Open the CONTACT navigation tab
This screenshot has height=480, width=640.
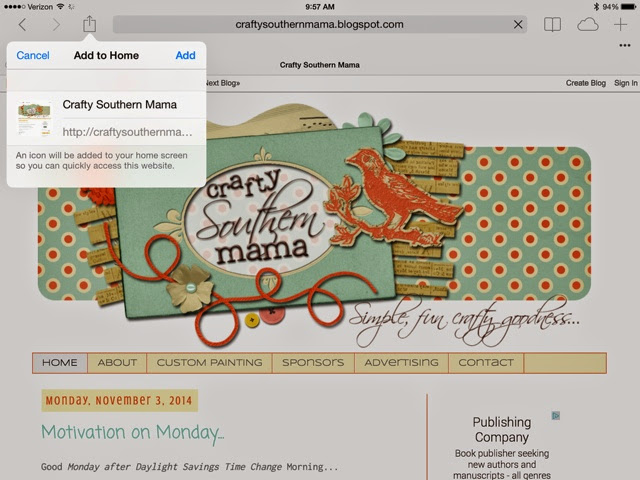(x=486, y=362)
